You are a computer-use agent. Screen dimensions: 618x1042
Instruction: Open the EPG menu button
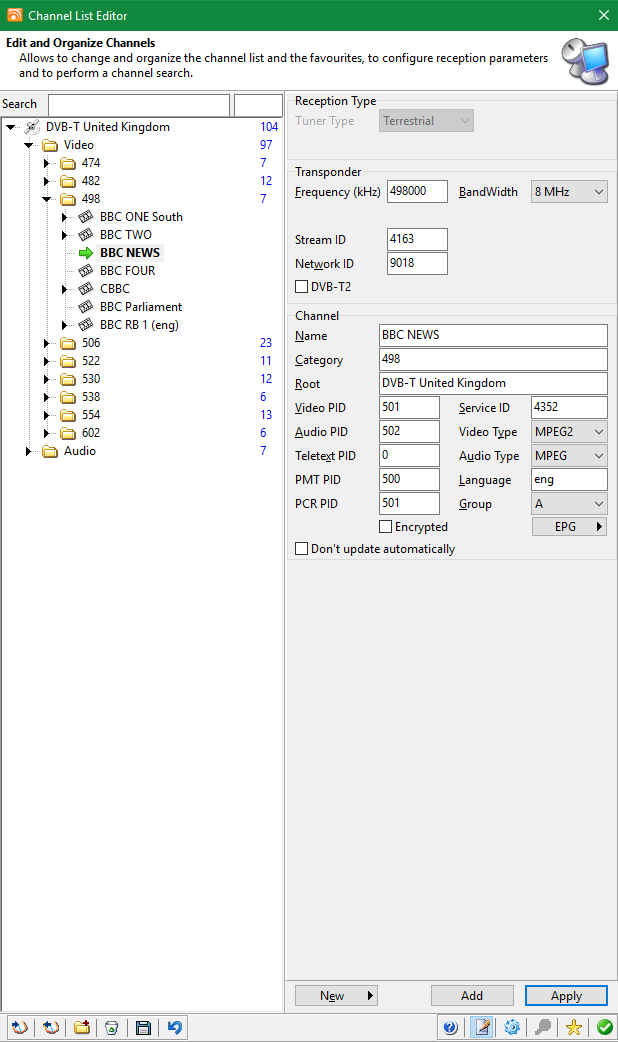click(x=569, y=527)
